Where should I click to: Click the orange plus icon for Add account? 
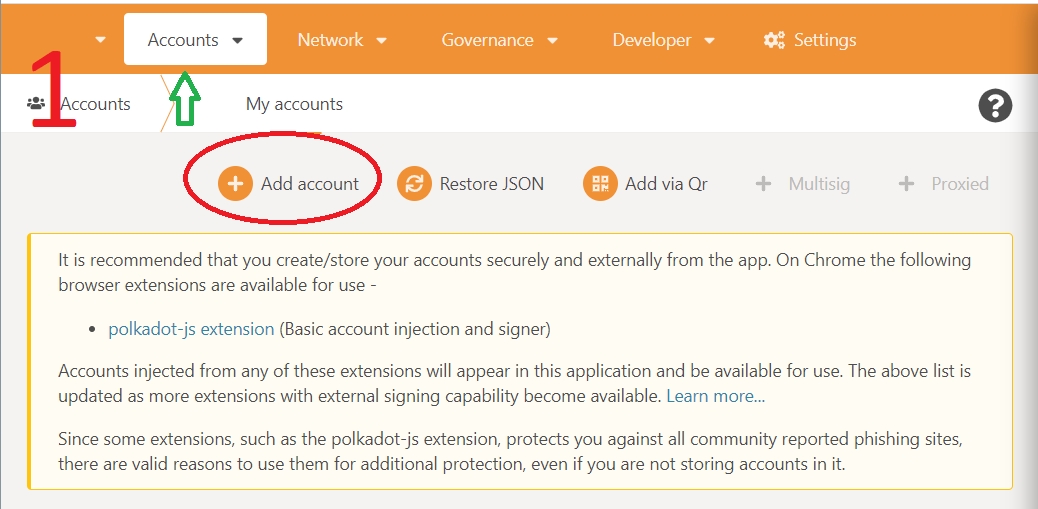pos(235,184)
